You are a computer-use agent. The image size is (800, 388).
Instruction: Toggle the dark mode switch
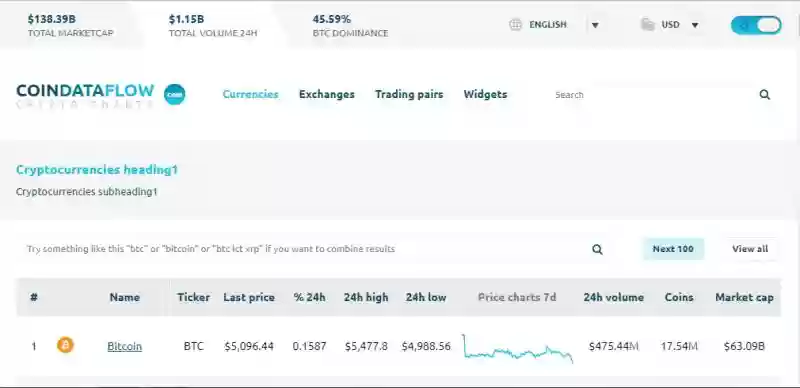point(756,25)
